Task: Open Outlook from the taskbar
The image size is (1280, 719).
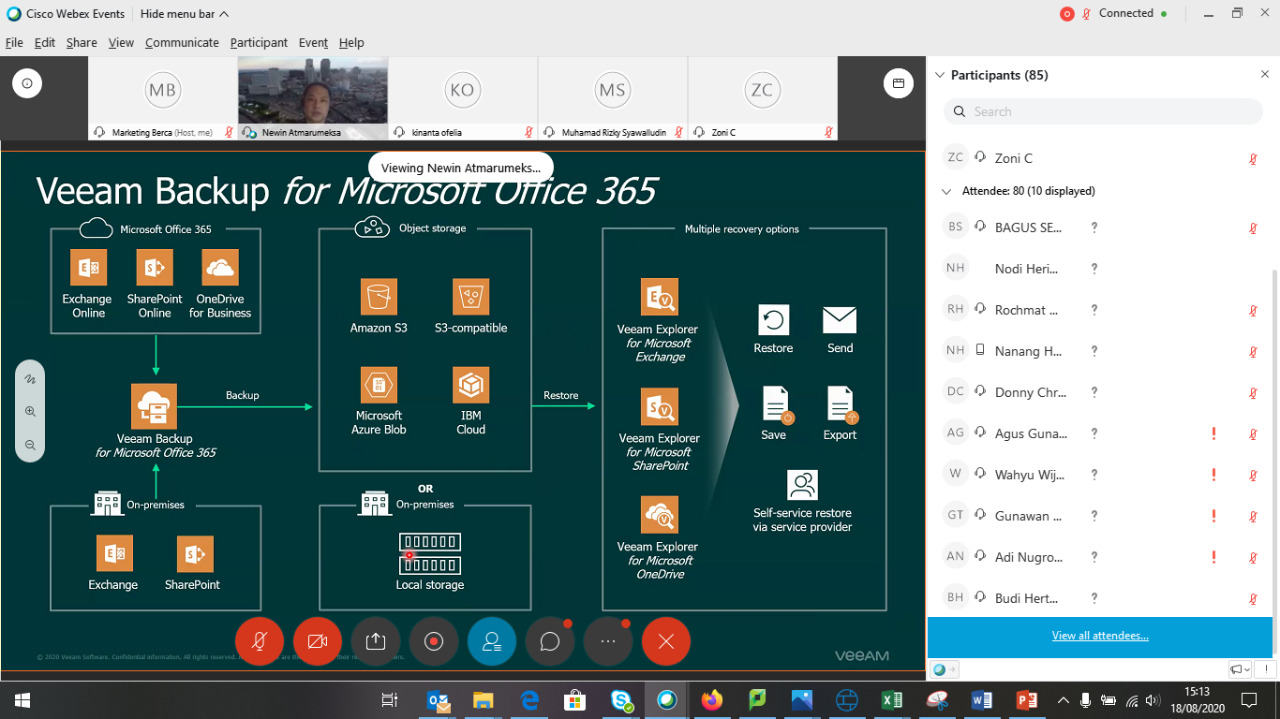Action: (x=437, y=700)
